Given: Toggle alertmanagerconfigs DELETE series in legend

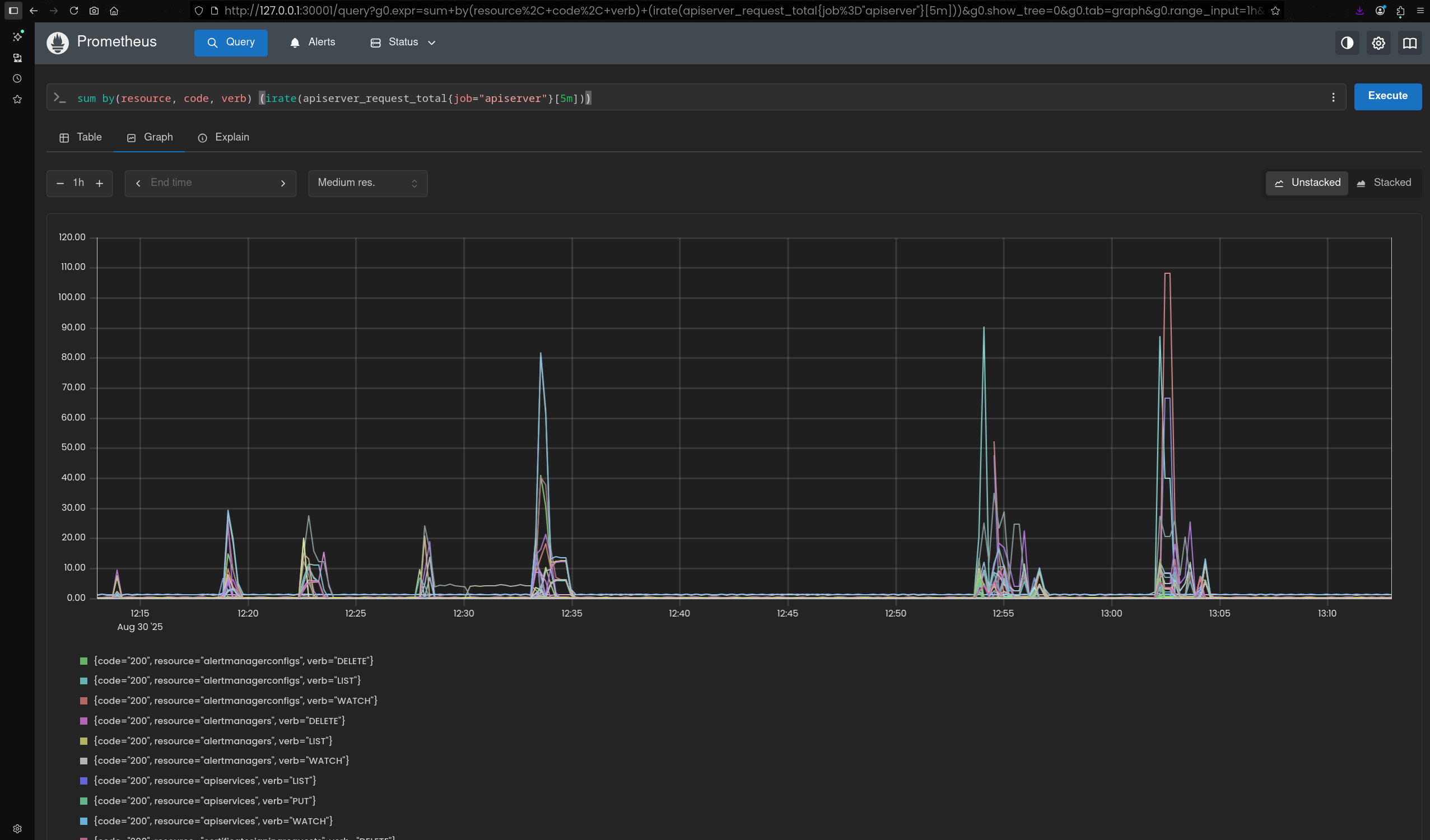Looking at the screenshot, I should tap(227, 661).
